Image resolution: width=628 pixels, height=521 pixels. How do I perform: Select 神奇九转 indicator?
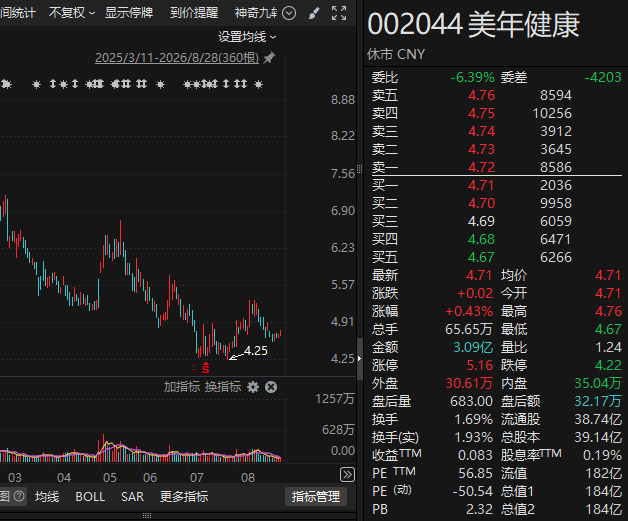256,13
